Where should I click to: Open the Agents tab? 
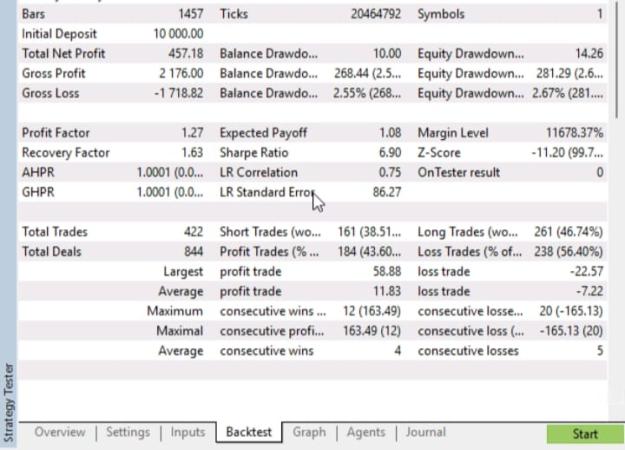click(366, 432)
